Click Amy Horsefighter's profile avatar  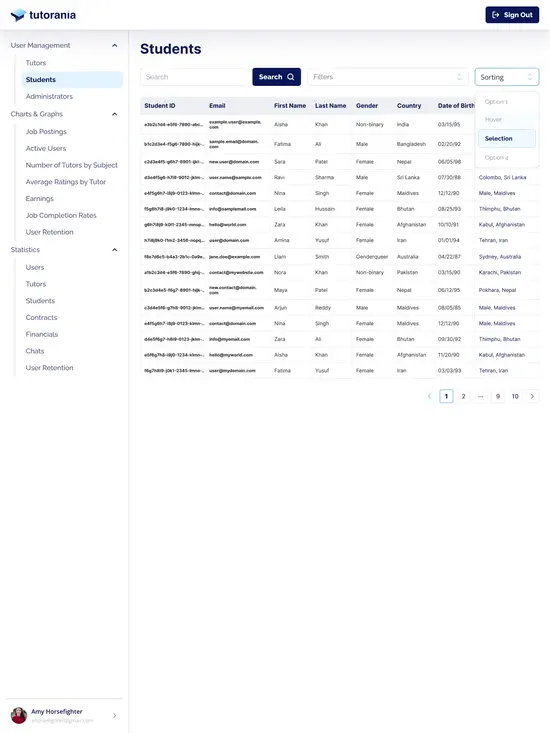(x=19, y=715)
